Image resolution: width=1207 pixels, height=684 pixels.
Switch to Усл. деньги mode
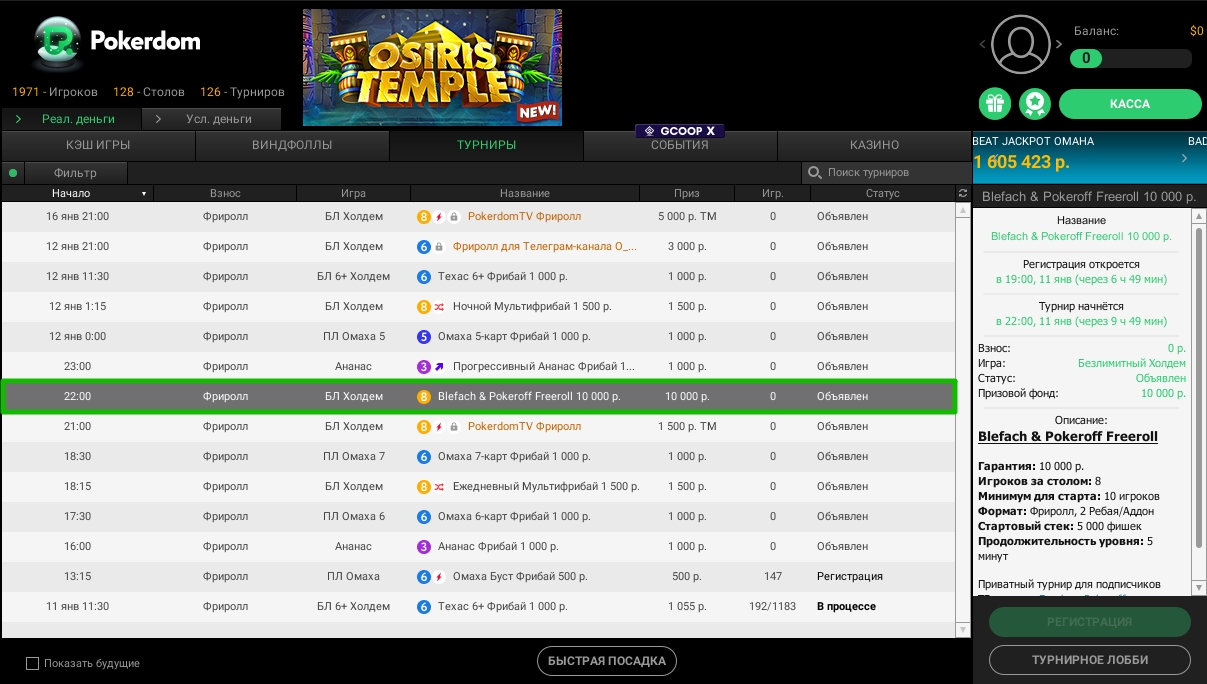point(211,119)
